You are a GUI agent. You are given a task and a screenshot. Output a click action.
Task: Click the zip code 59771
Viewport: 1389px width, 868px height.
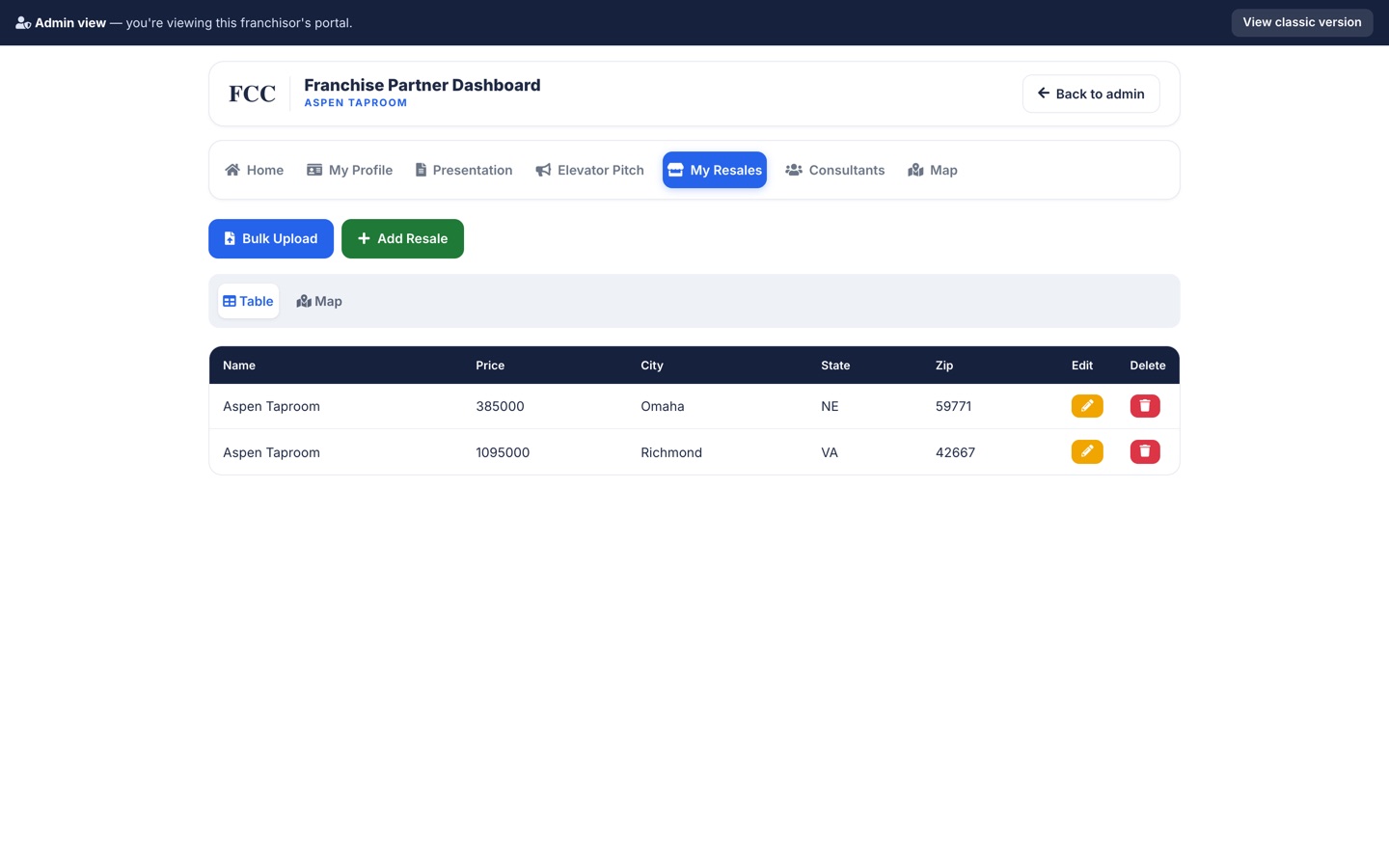pos(953,406)
